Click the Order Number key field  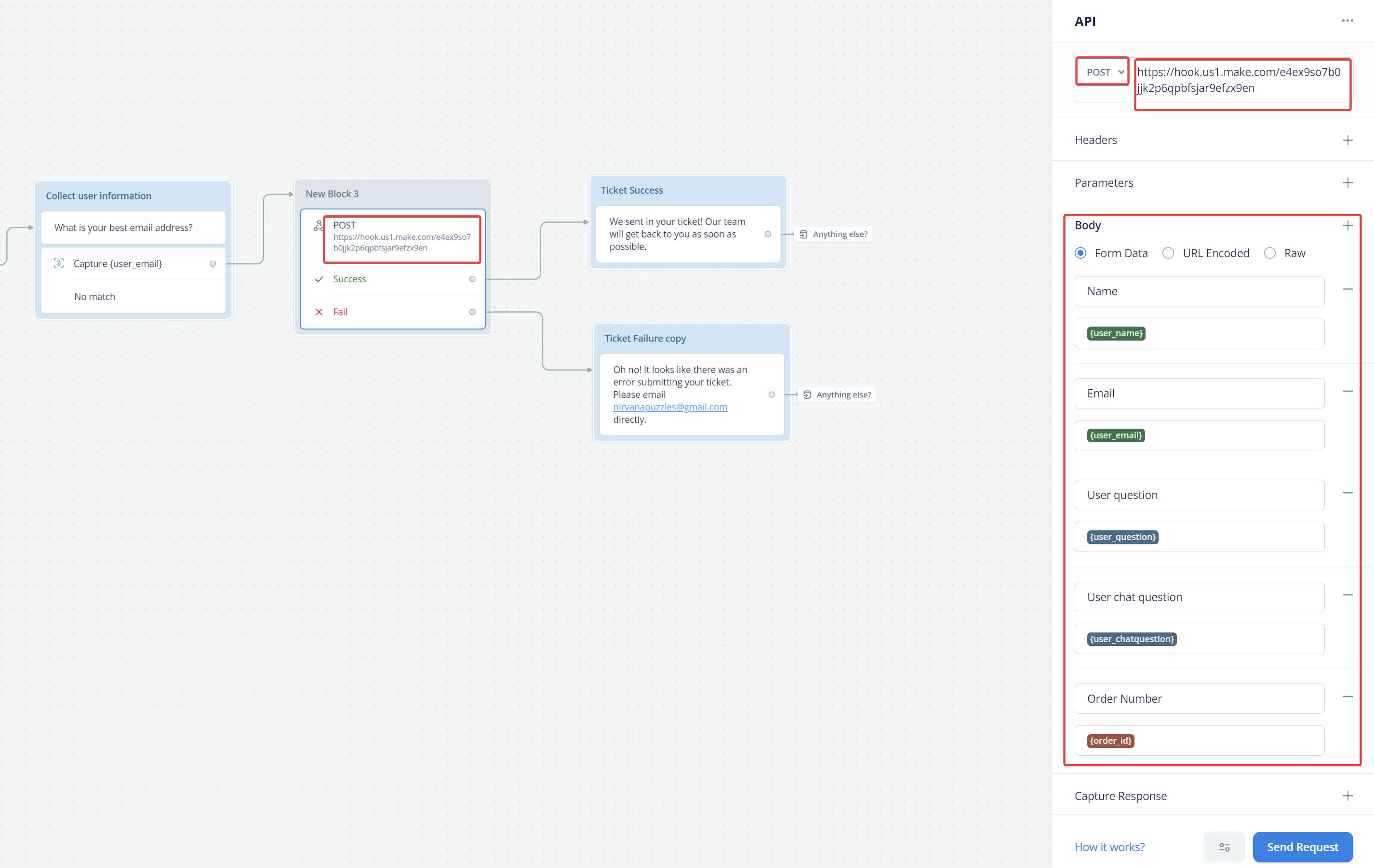[1200, 699]
